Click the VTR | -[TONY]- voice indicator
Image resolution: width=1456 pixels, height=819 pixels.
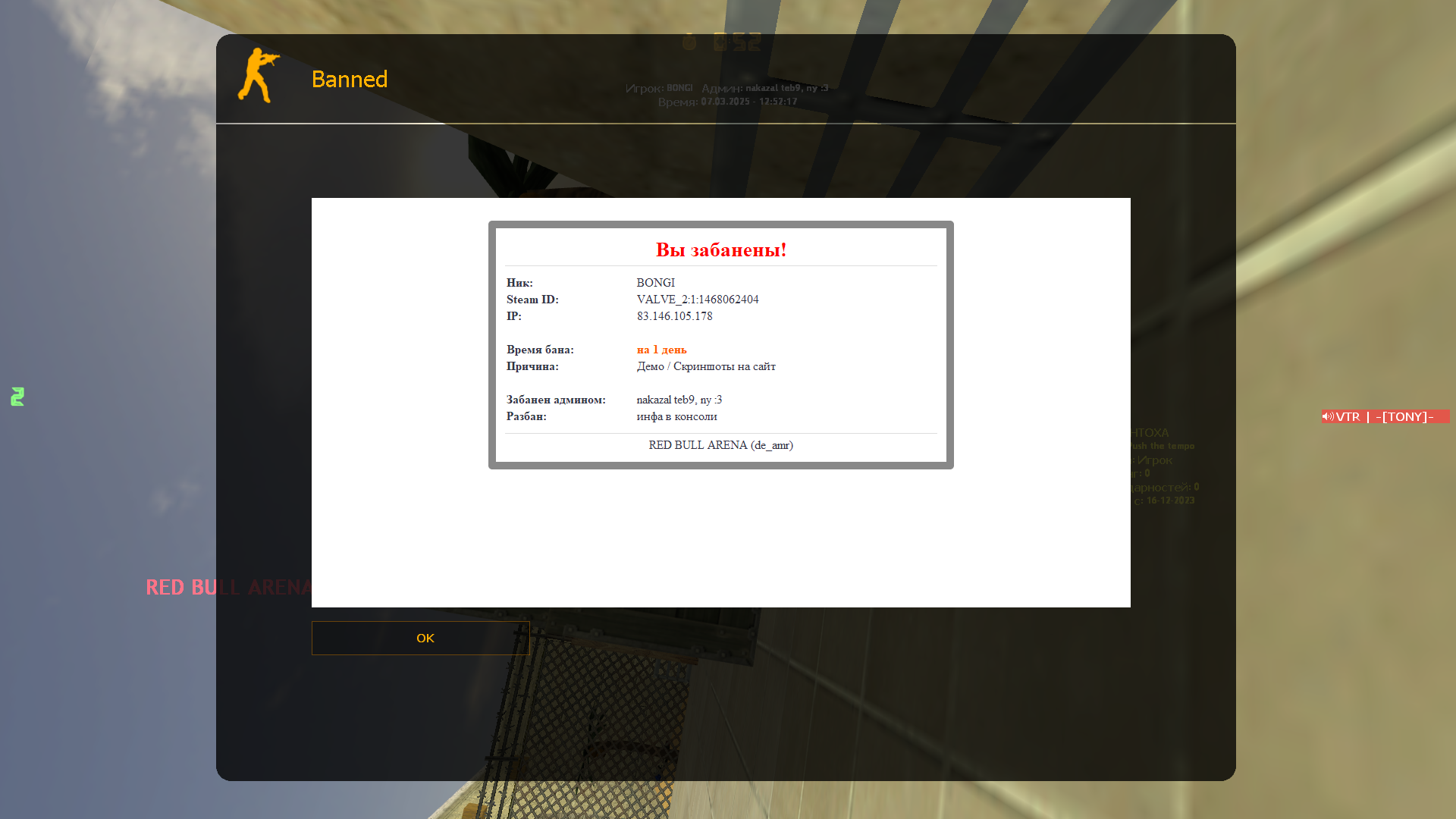point(1385,416)
